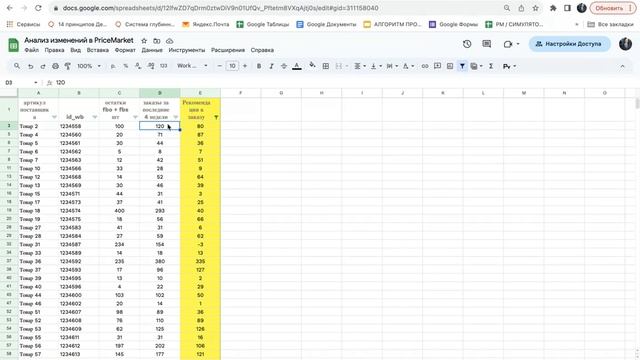Open Google Sheets home logo
640x360 pixels.
[13, 44]
